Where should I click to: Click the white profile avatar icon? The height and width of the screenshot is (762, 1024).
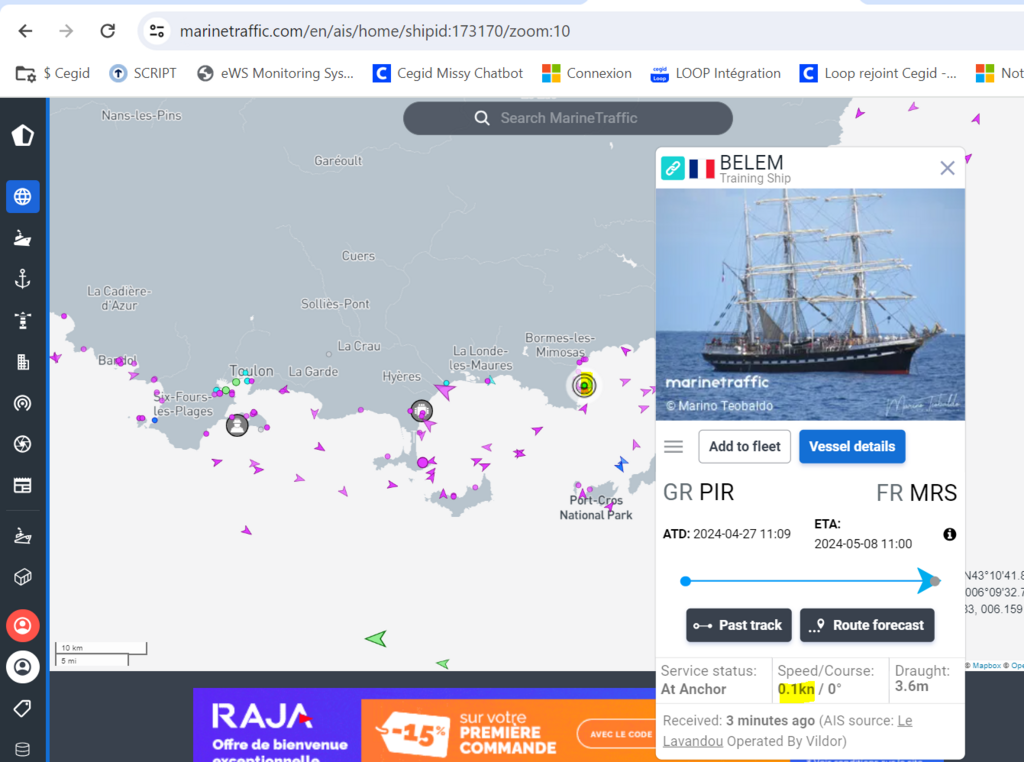click(23, 667)
